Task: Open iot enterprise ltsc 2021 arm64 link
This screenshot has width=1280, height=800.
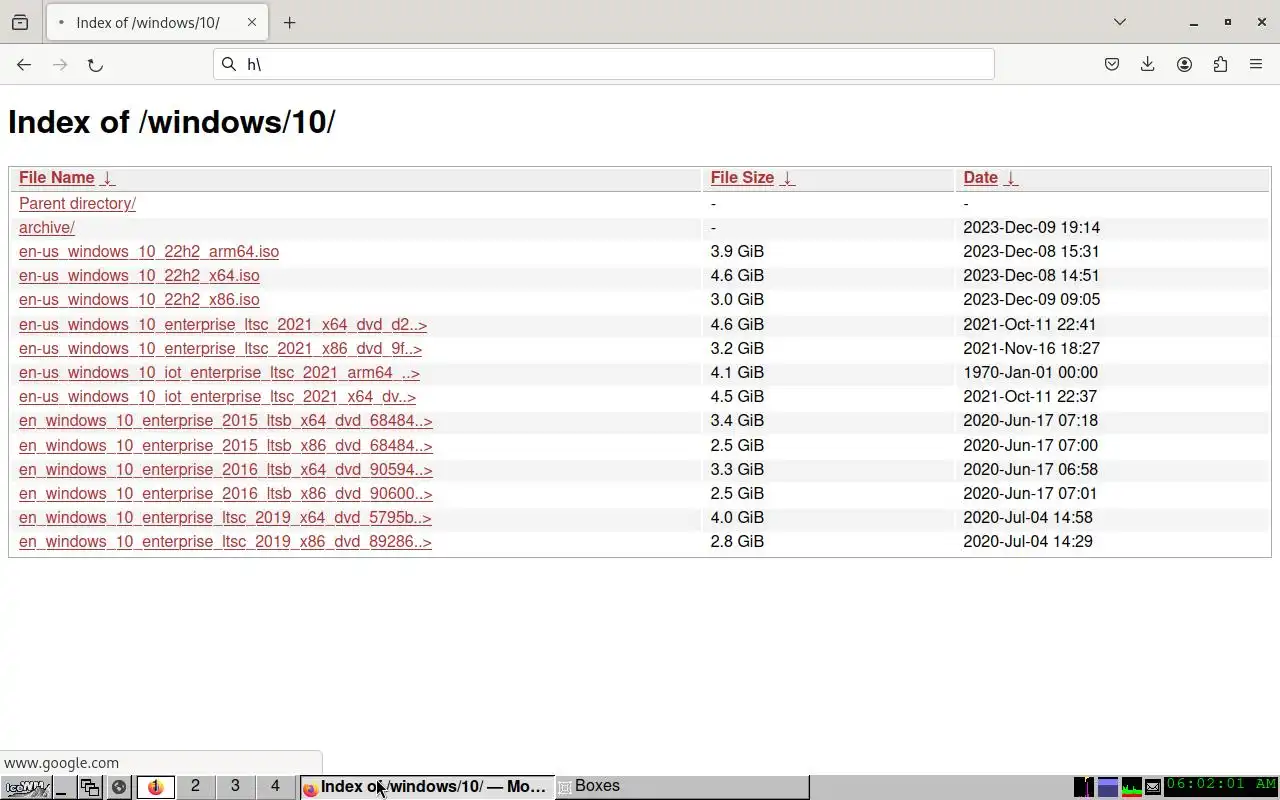Action: (219, 372)
